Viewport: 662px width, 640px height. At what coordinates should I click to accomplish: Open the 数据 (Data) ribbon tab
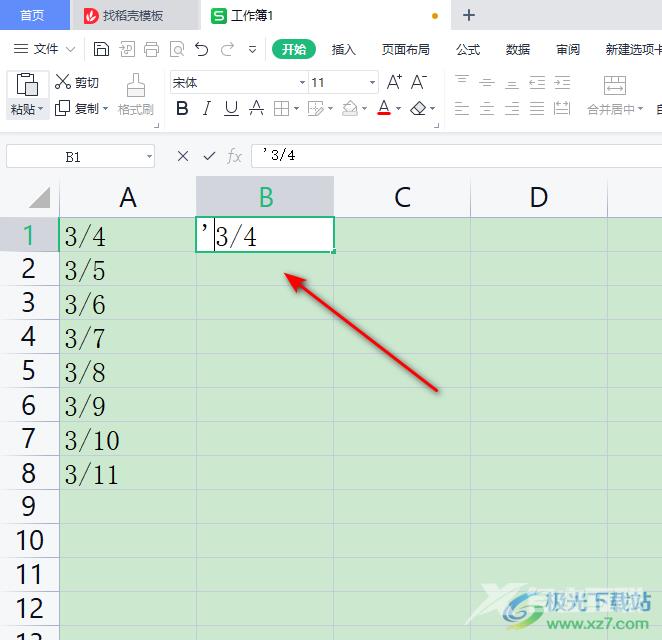click(x=518, y=49)
